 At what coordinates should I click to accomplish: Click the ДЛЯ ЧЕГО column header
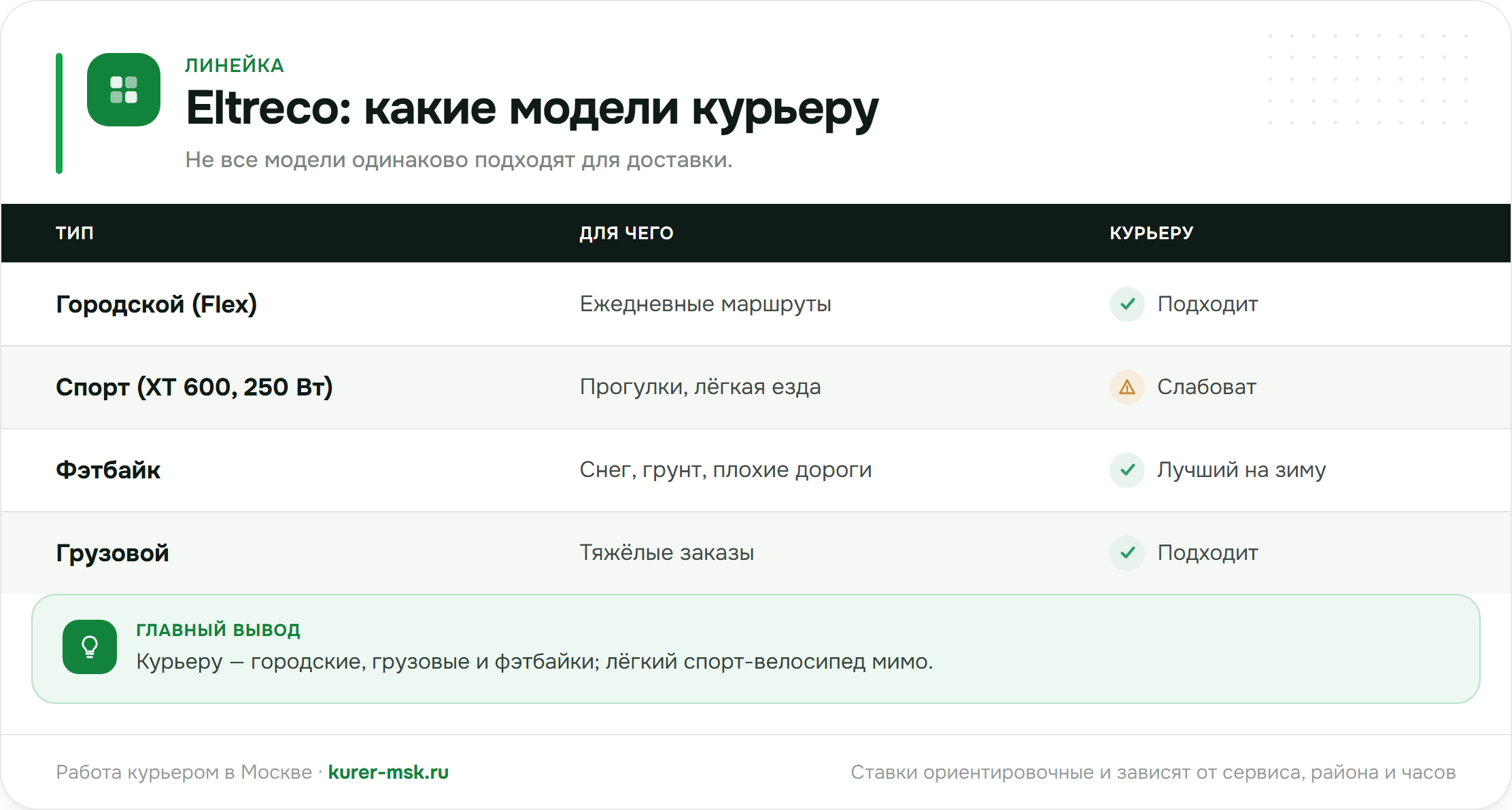click(x=626, y=233)
